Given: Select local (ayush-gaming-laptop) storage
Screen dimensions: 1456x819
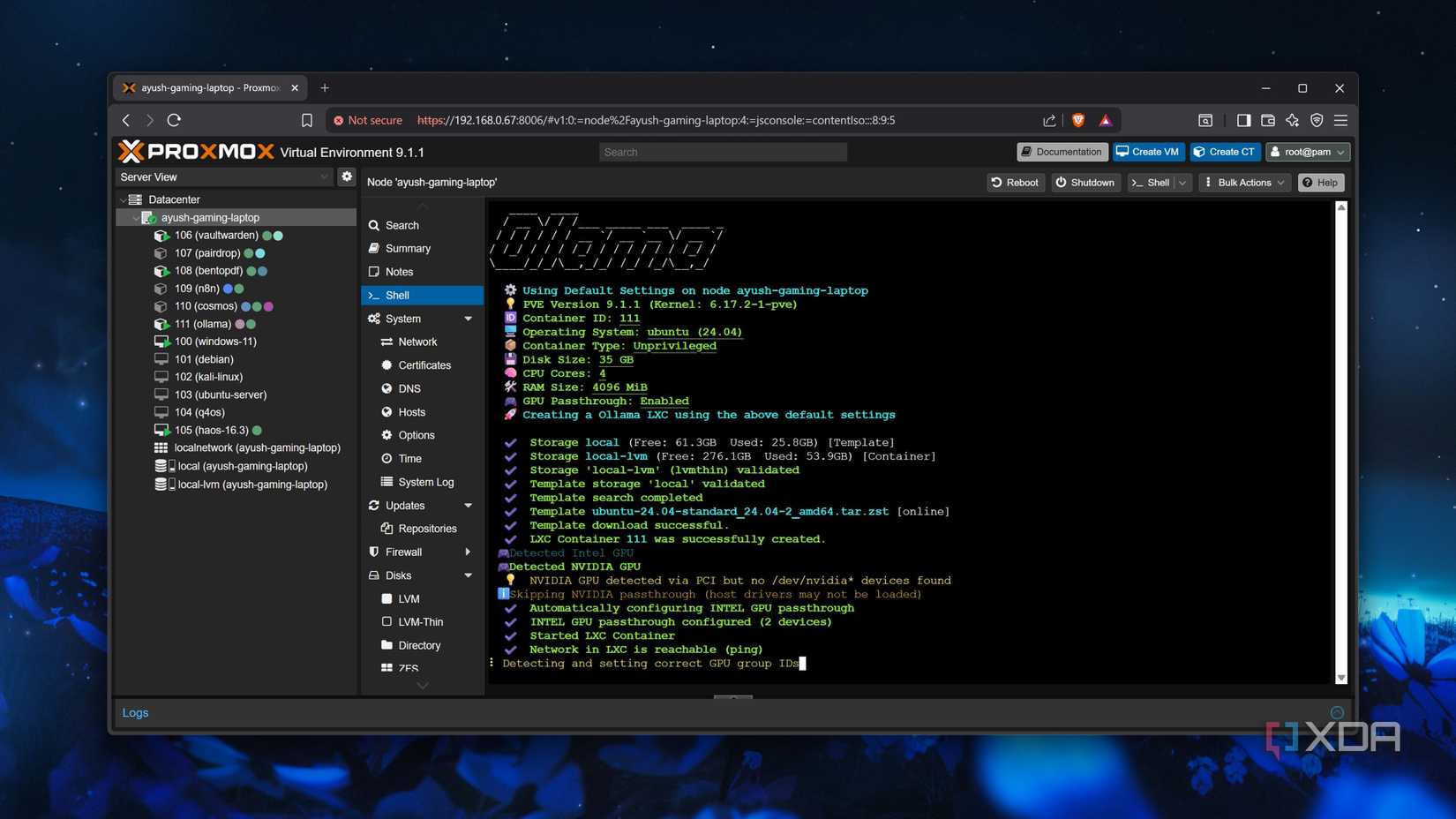Looking at the screenshot, I should click(243, 466).
